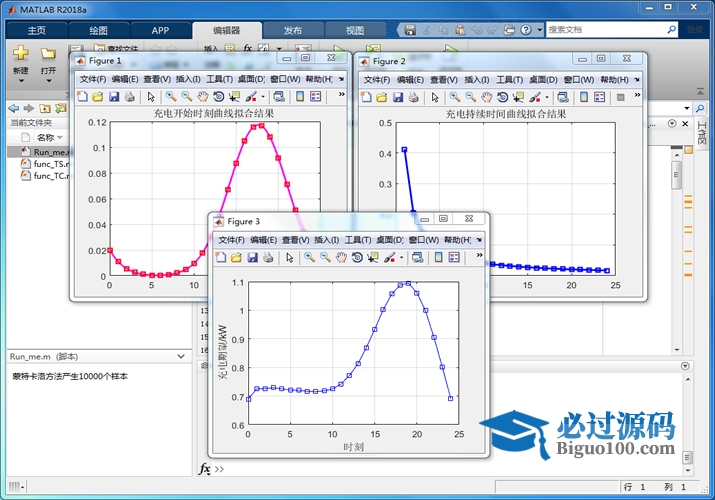The width and height of the screenshot is (715, 500).
Task: Switch to the 绘图 (Plots) ribbon tab
Action: click(98, 30)
